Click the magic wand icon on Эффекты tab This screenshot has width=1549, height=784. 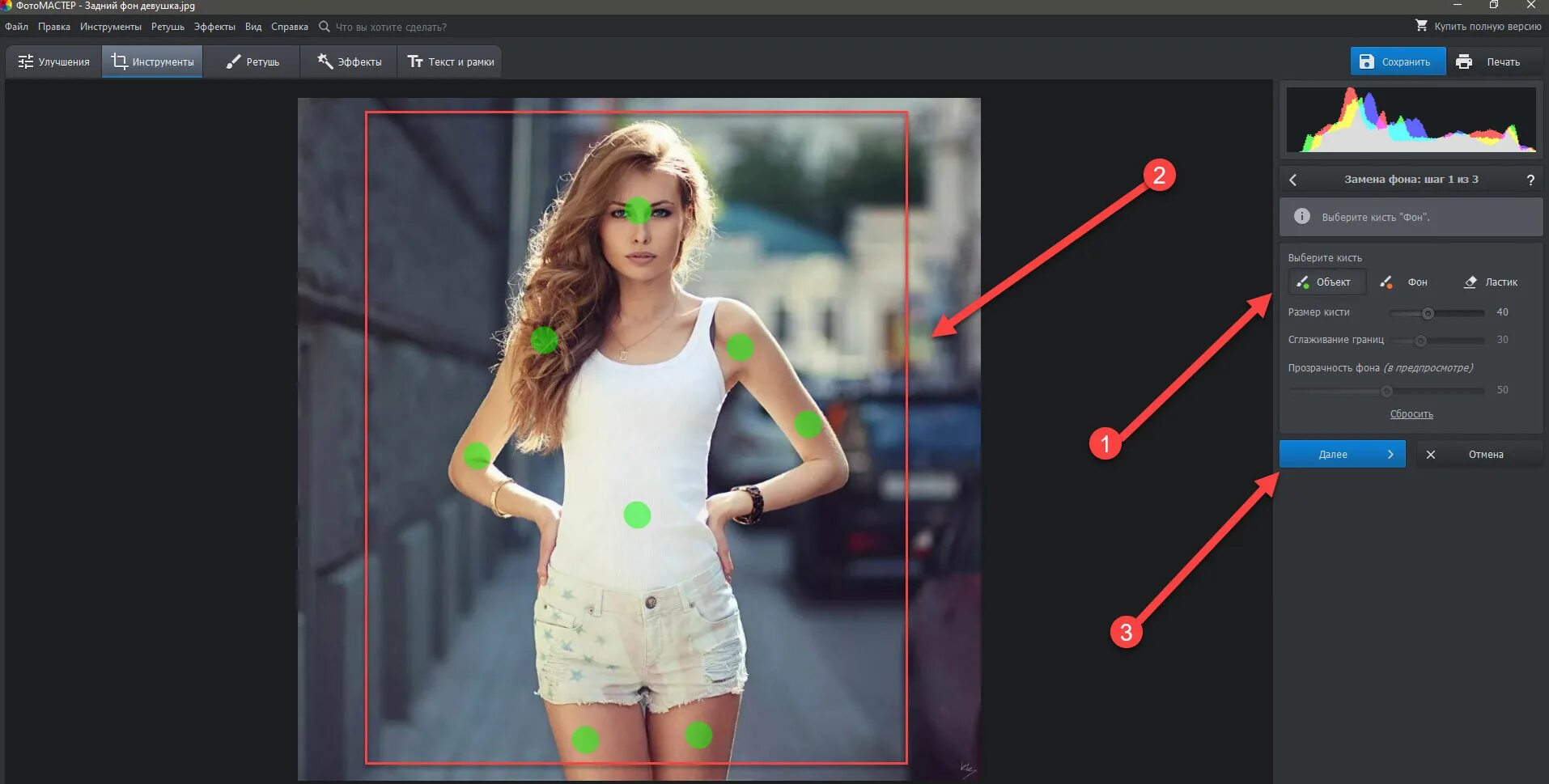tap(325, 61)
